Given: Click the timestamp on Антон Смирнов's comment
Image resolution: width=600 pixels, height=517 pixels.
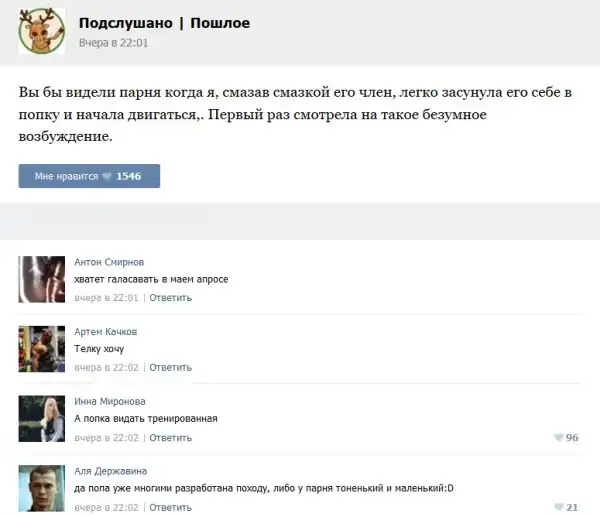Looking at the screenshot, I should 107,298.
